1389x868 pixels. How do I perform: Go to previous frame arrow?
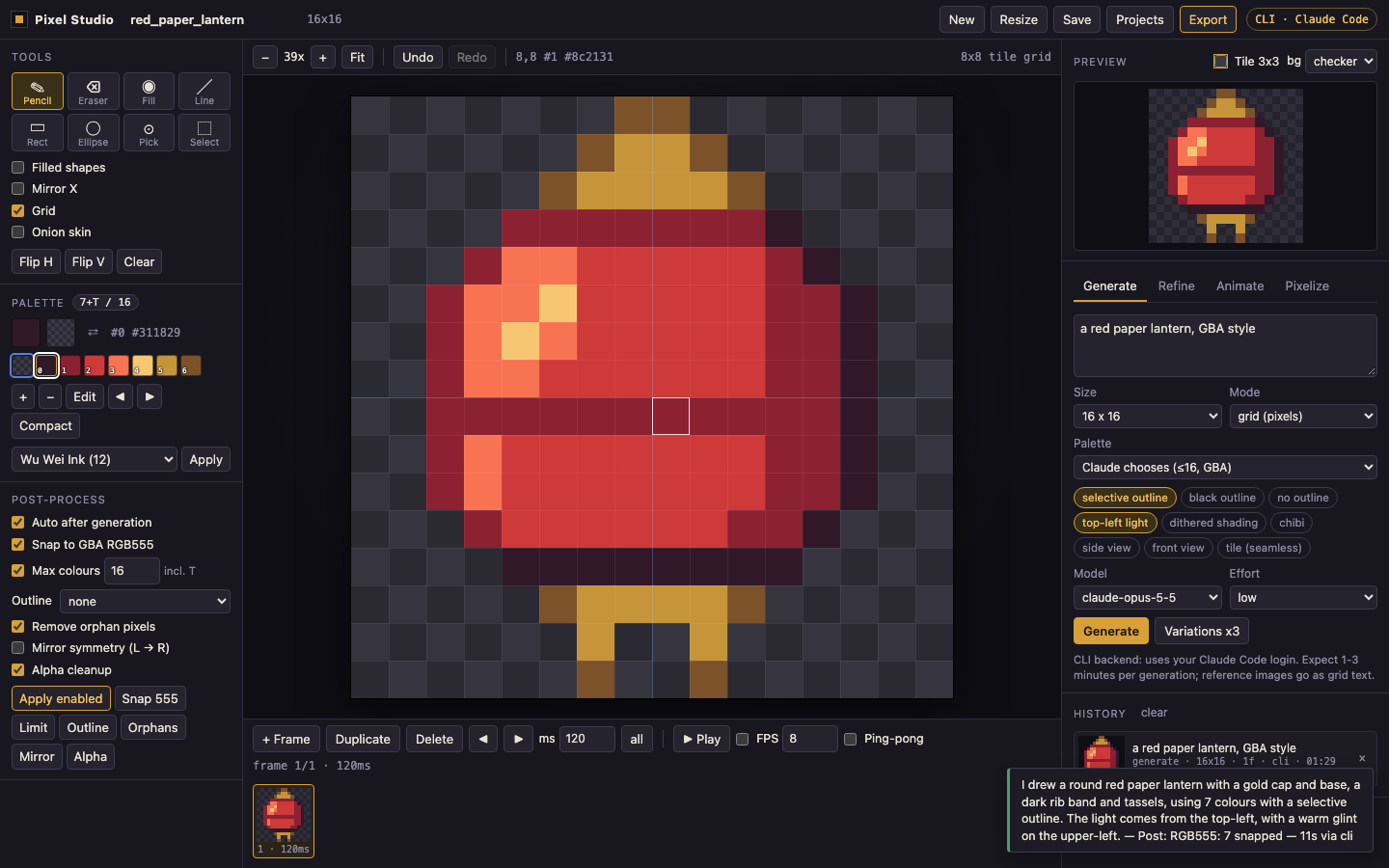(483, 739)
